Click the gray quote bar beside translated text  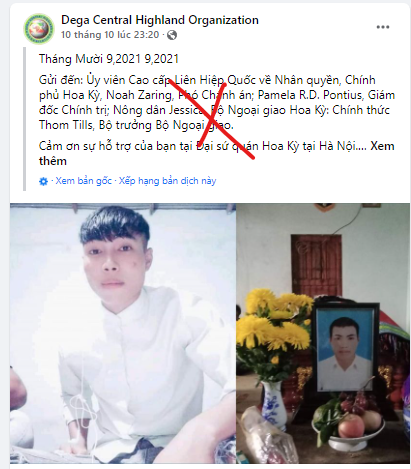click(24, 119)
